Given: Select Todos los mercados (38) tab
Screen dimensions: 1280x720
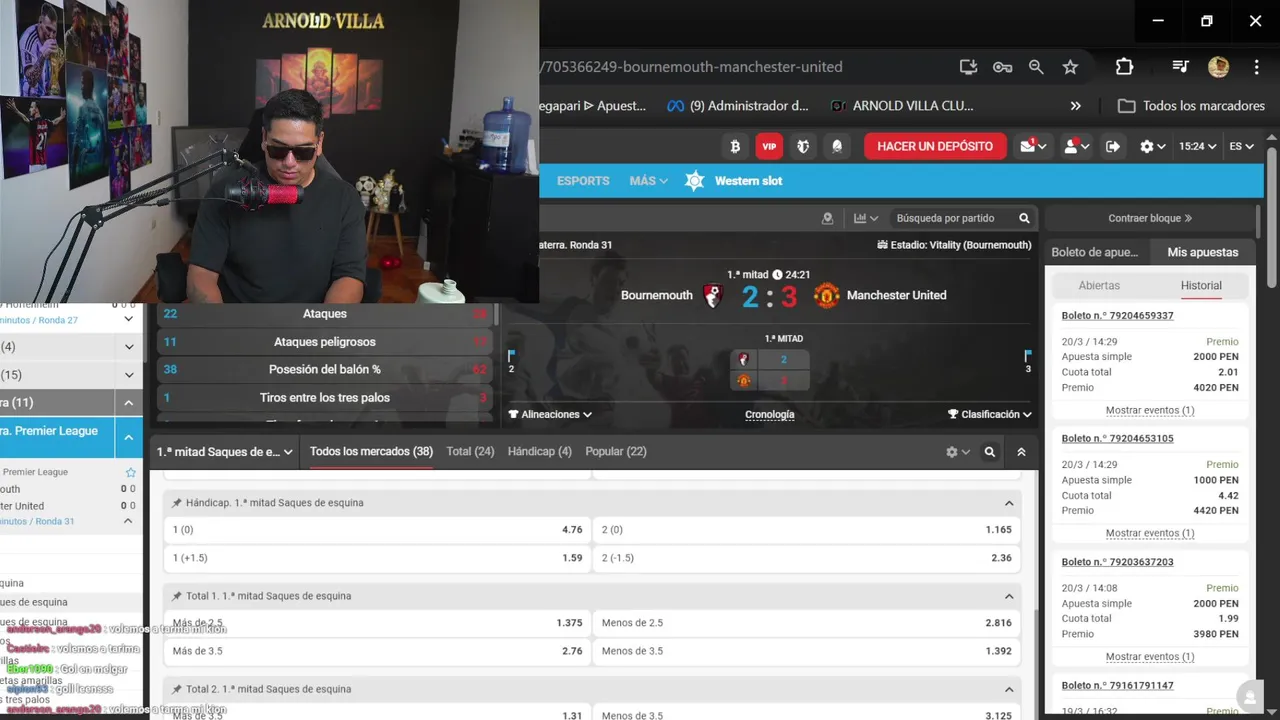Looking at the screenshot, I should [x=371, y=452].
